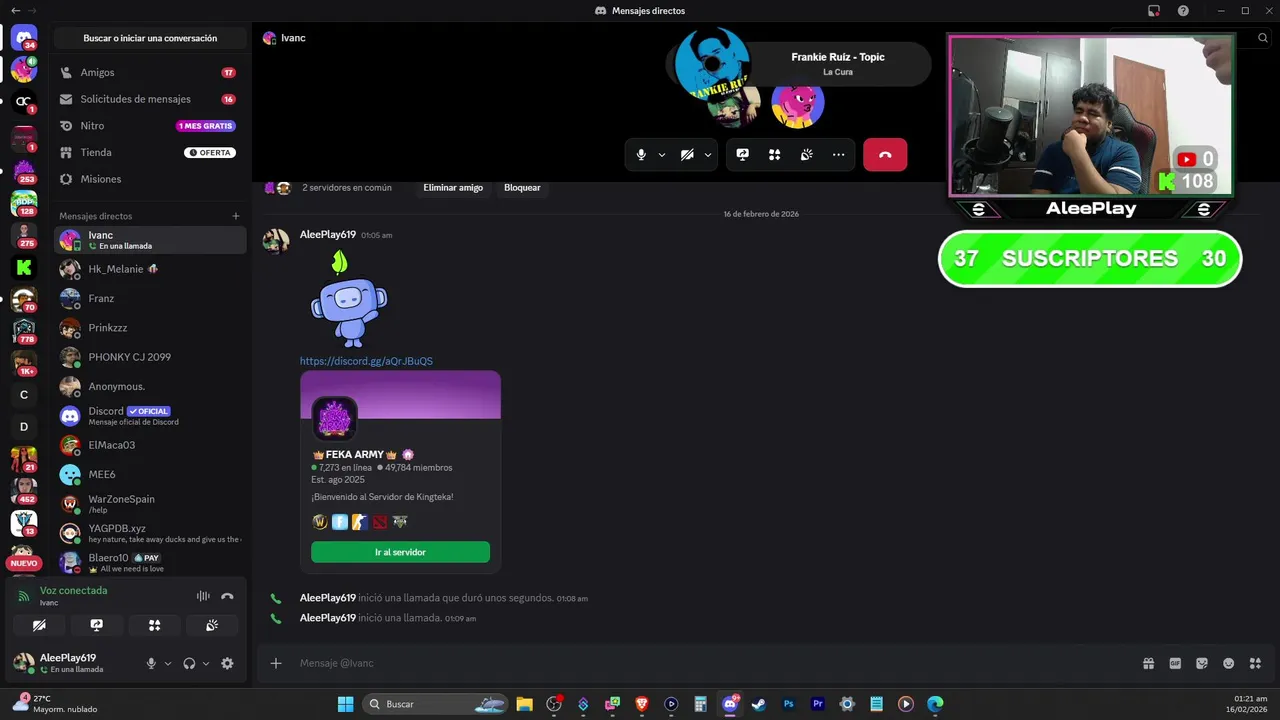Image resolution: width=1280 pixels, height=720 pixels.
Task: Open Discord help question mark icon
Action: (1184, 10)
